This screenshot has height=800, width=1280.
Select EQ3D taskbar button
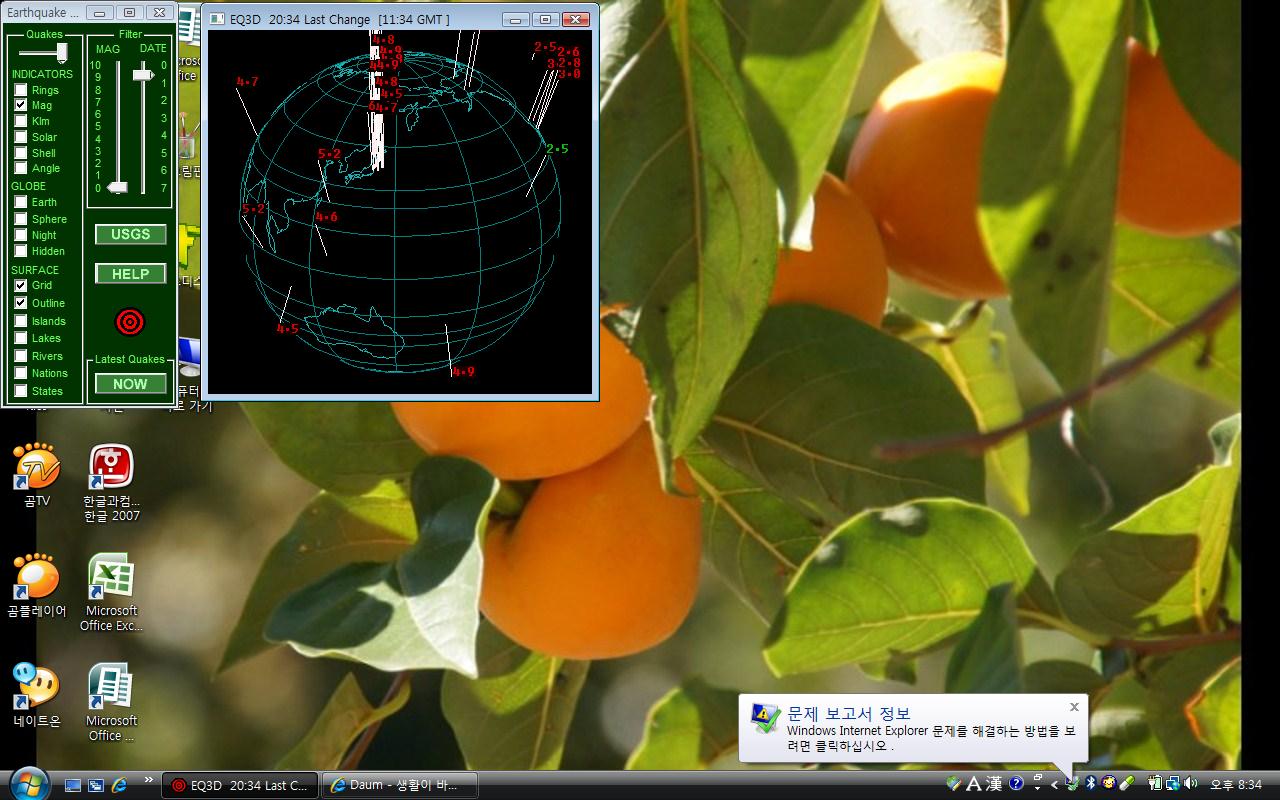(239, 785)
